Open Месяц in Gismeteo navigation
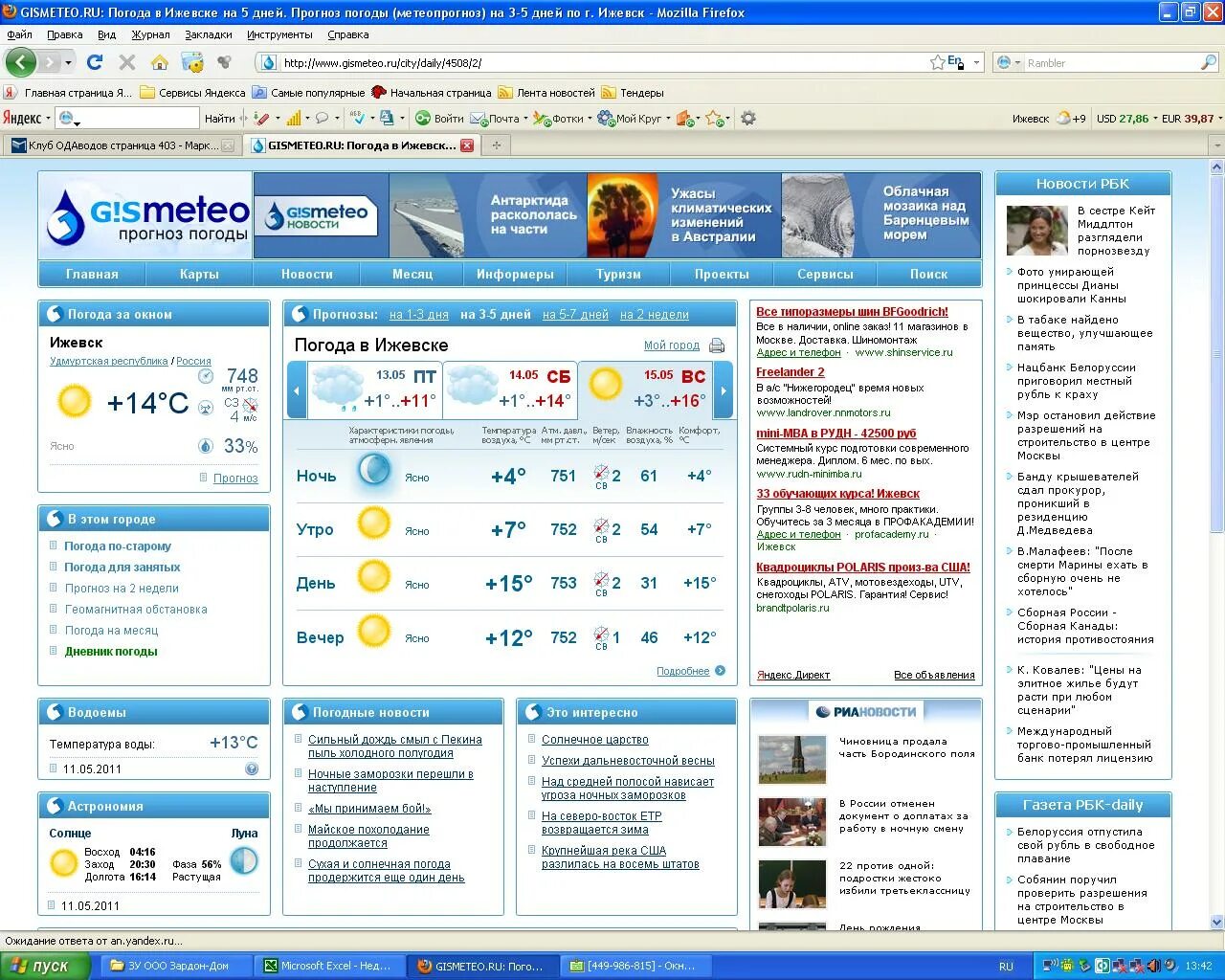This screenshot has height=980, width=1225. click(x=412, y=274)
